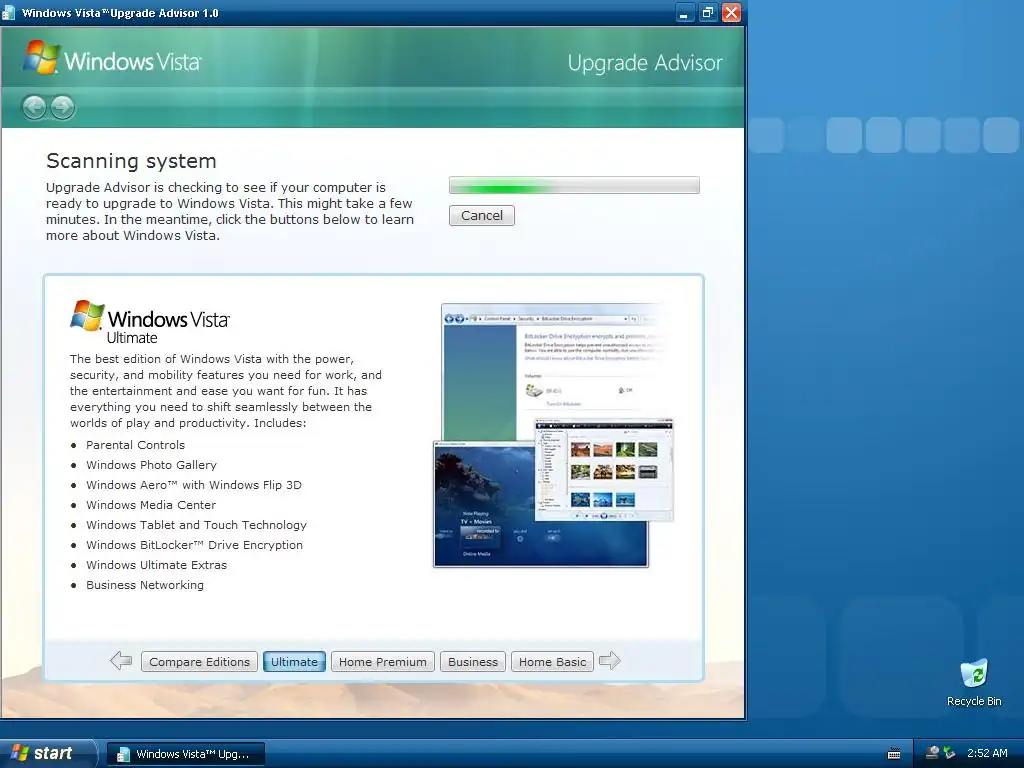Click the 'Business Networking' list item
Viewport: 1024px width, 768px height.
pyautogui.click(x=144, y=585)
